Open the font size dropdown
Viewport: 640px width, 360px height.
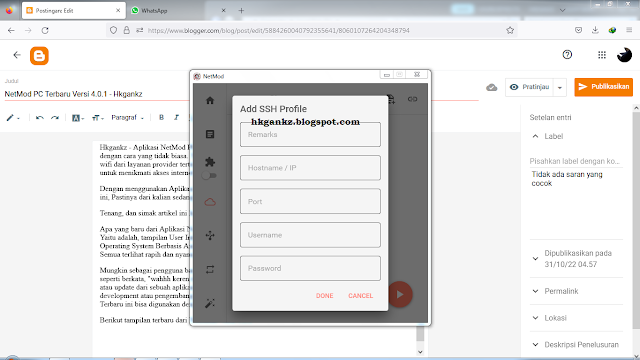[98, 118]
